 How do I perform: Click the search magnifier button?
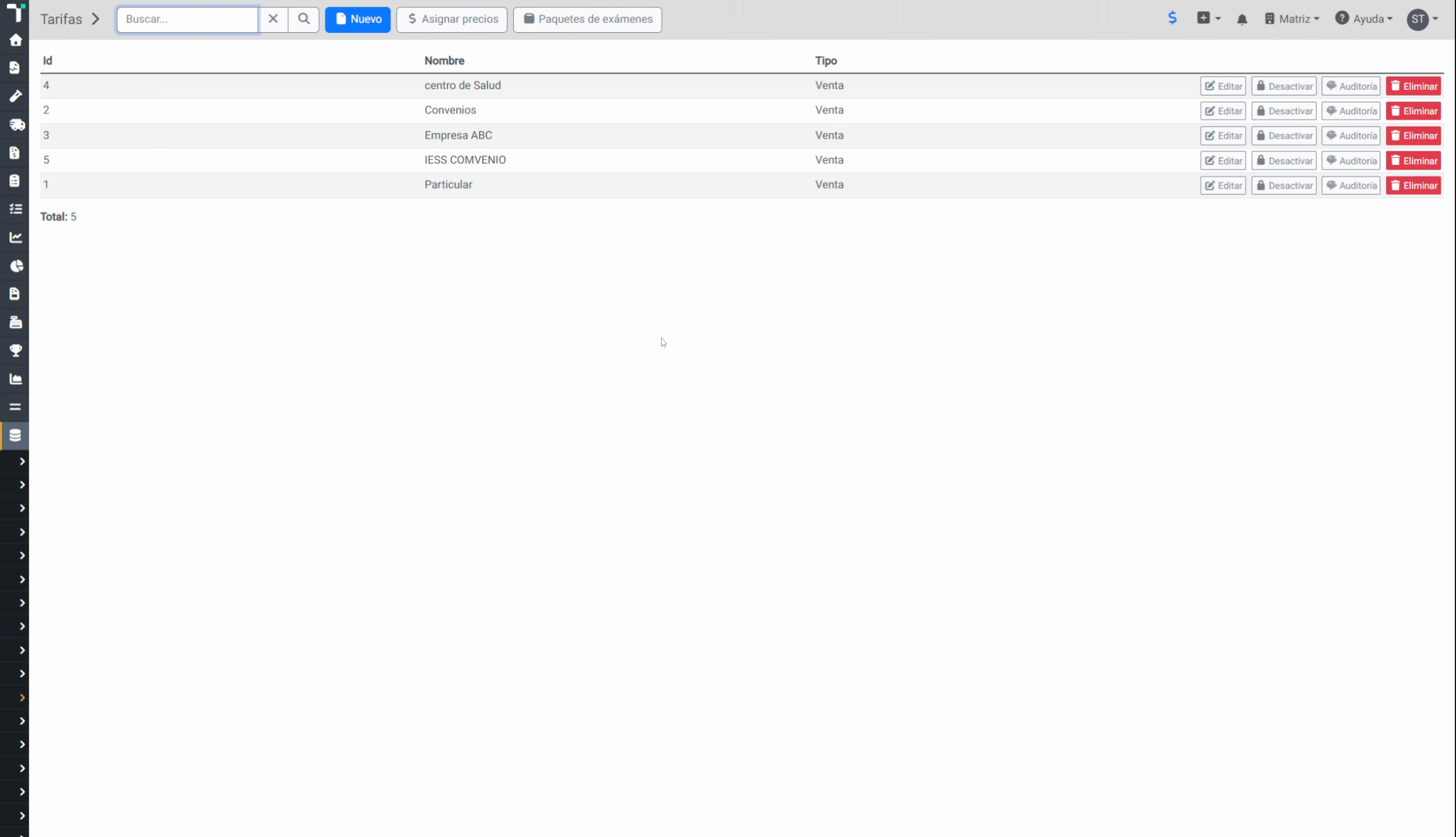(x=304, y=19)
